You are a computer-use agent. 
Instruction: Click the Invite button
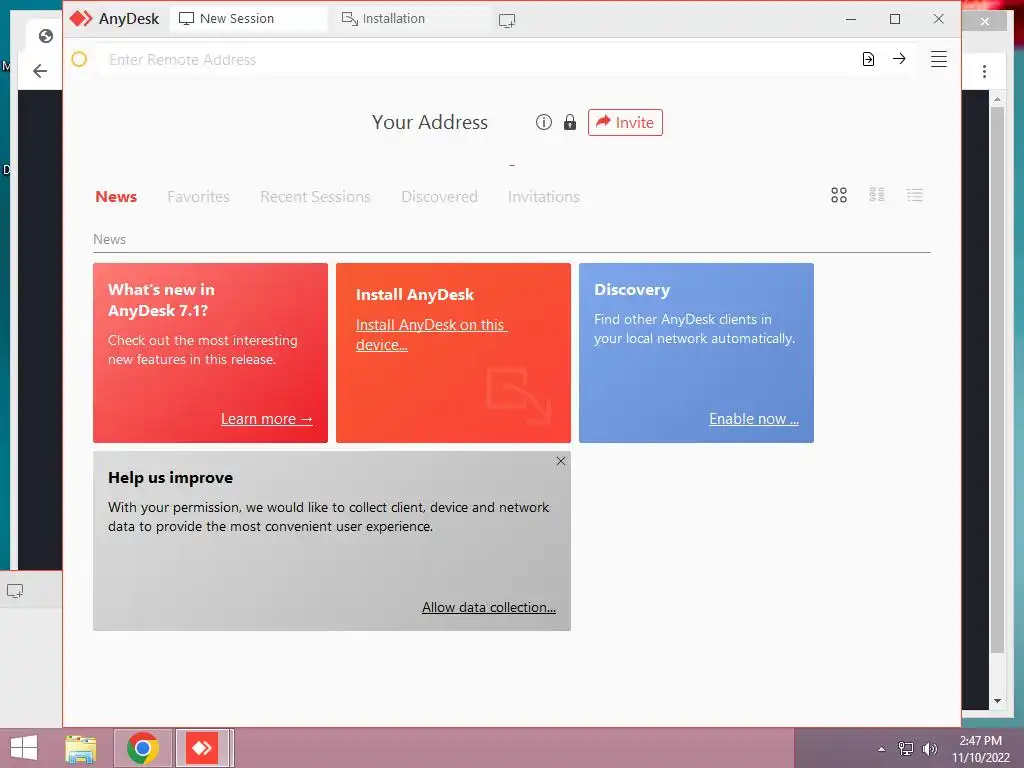coord(625,123)
